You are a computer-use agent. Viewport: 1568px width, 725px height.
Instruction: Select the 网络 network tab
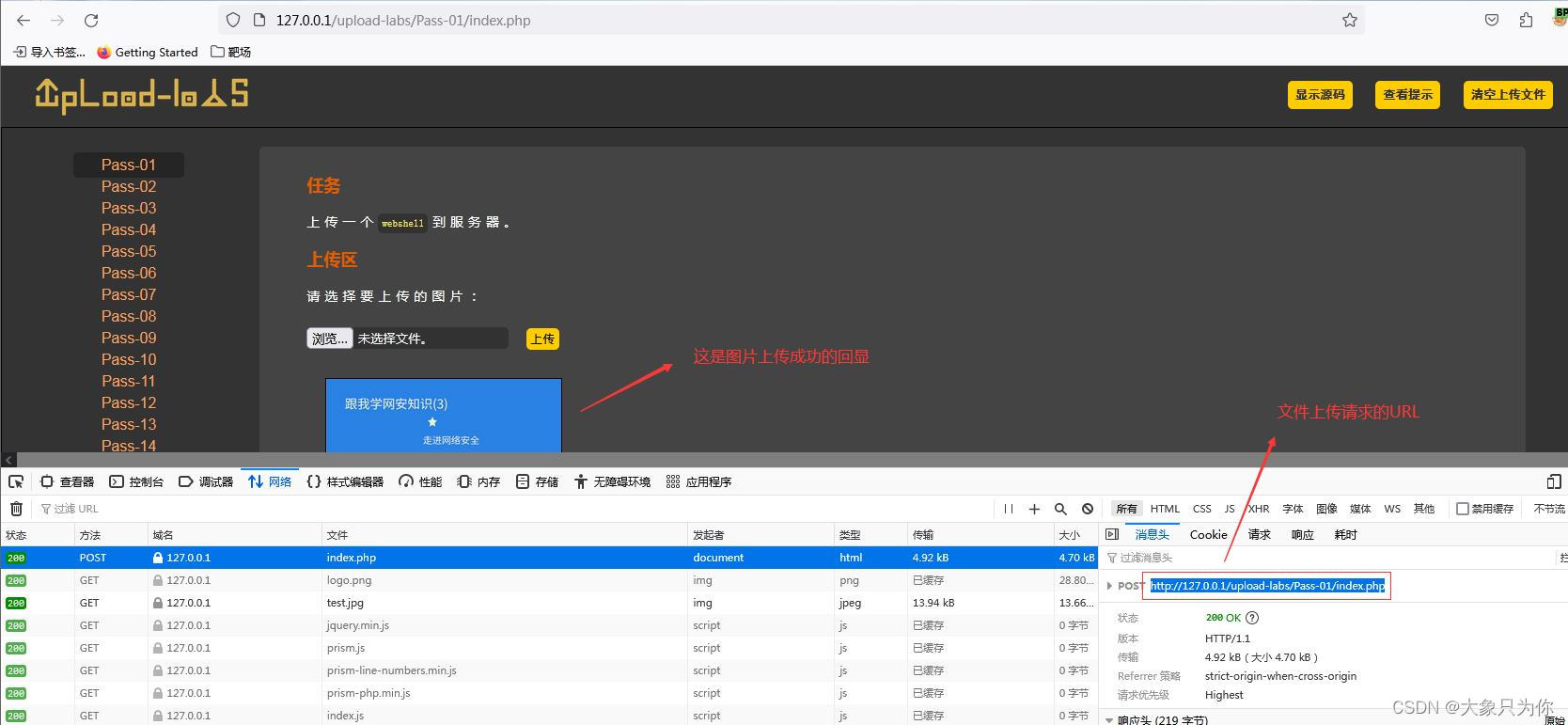pos(270,481)
